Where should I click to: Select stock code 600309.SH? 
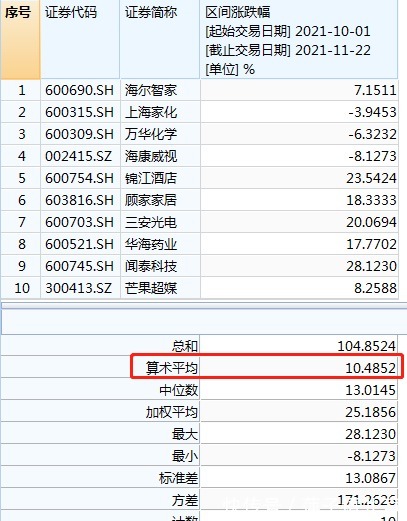(80, 134)
